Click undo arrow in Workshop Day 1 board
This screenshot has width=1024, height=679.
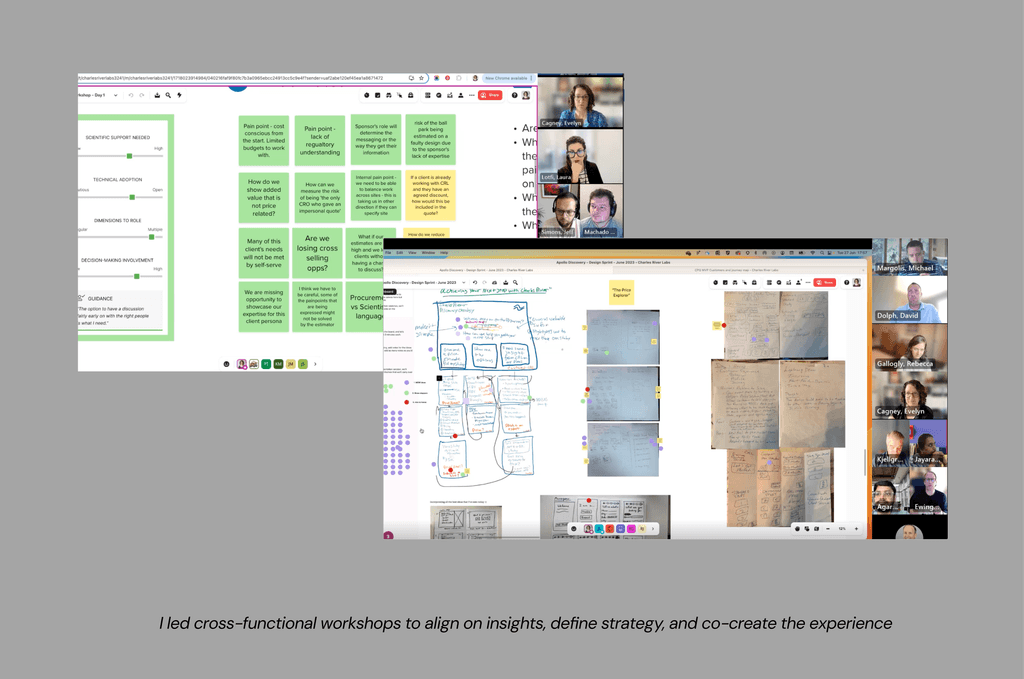[x=131, y=95]
